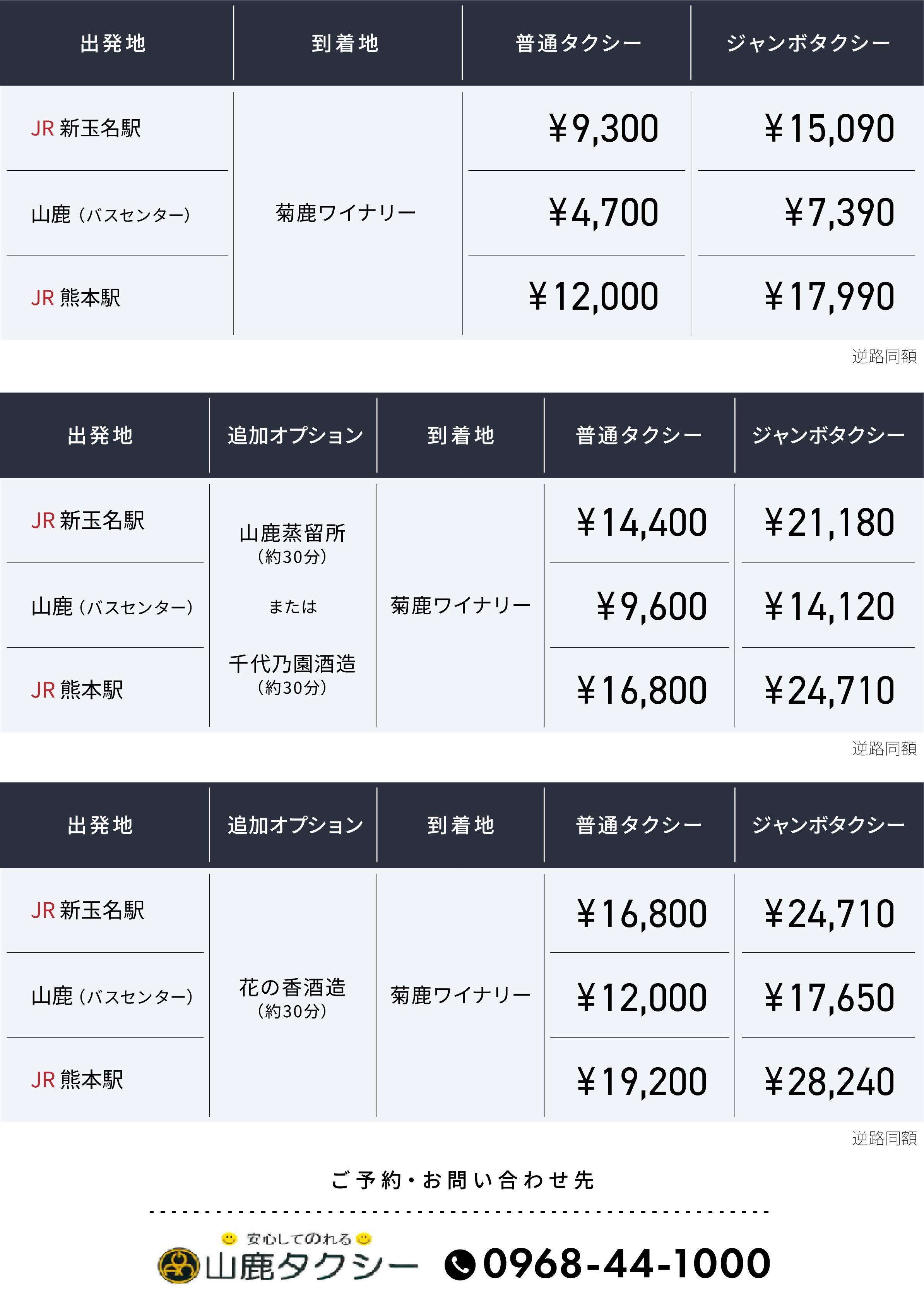Select the 花の香酒造 option
Screen dimensions: 924x1289
[x=293, y=988]
